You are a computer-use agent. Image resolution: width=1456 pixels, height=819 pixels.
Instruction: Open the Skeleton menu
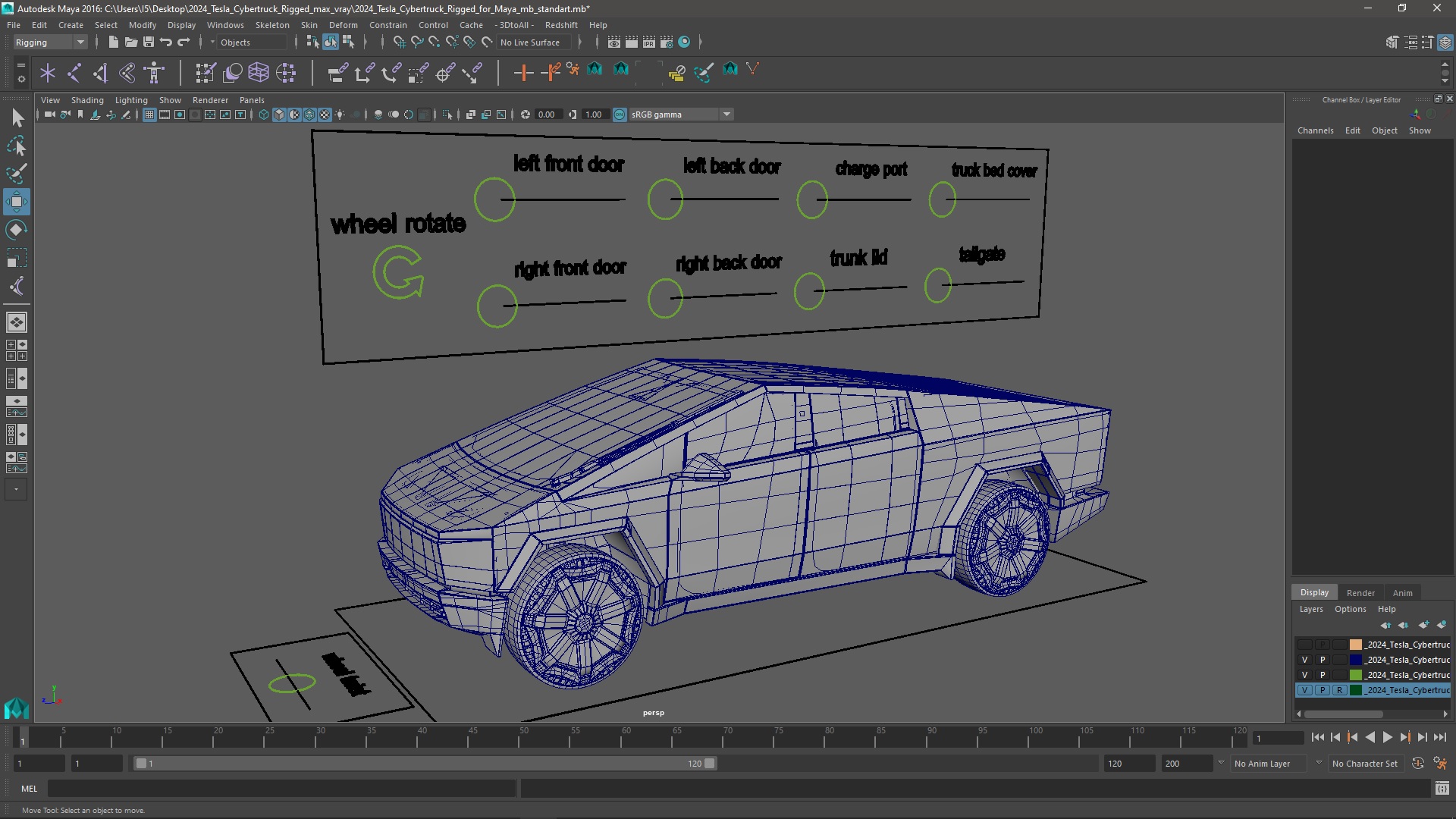272,25
